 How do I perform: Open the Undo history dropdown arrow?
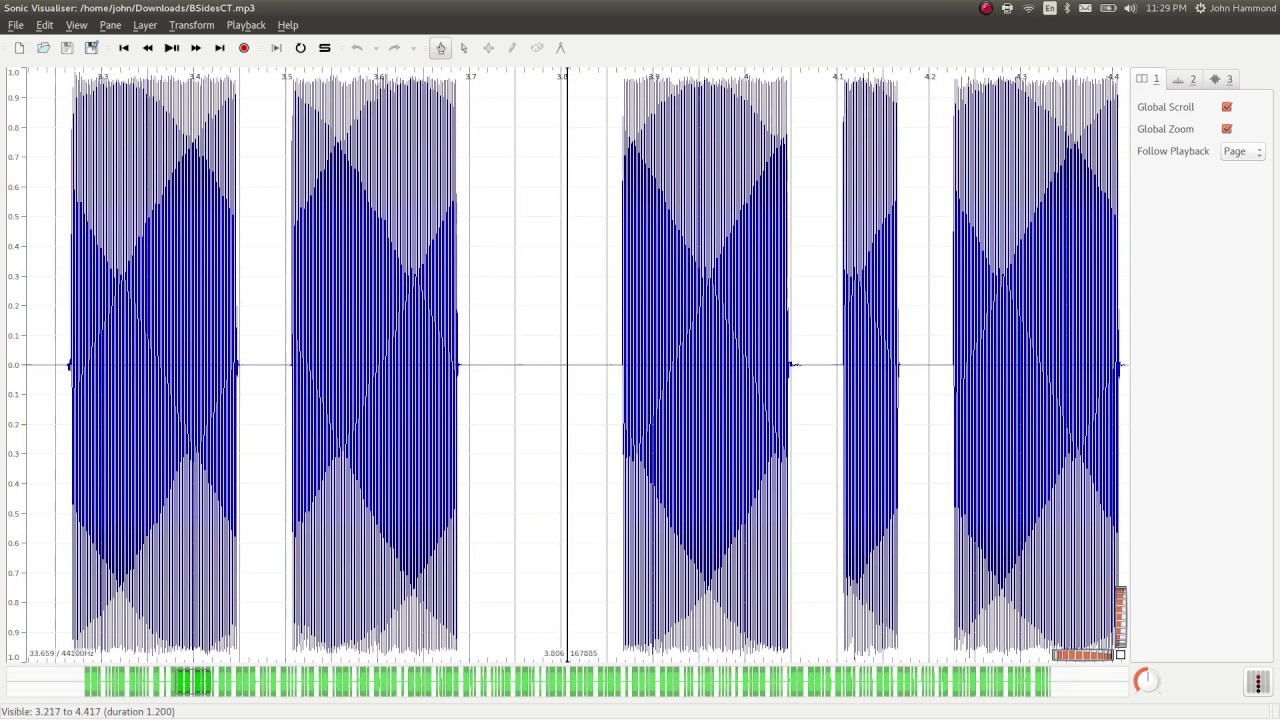376,48
